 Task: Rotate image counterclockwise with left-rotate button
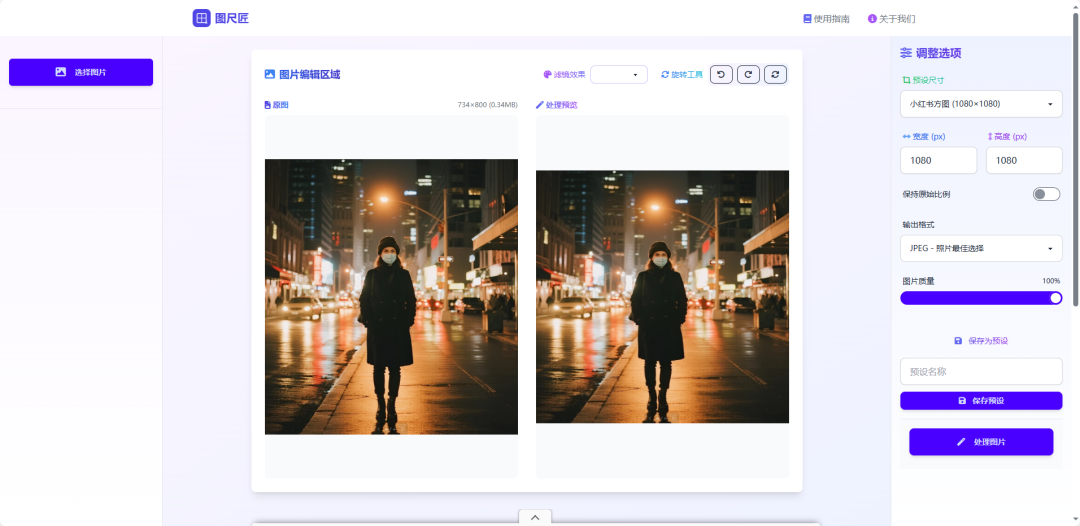point(720,74)
